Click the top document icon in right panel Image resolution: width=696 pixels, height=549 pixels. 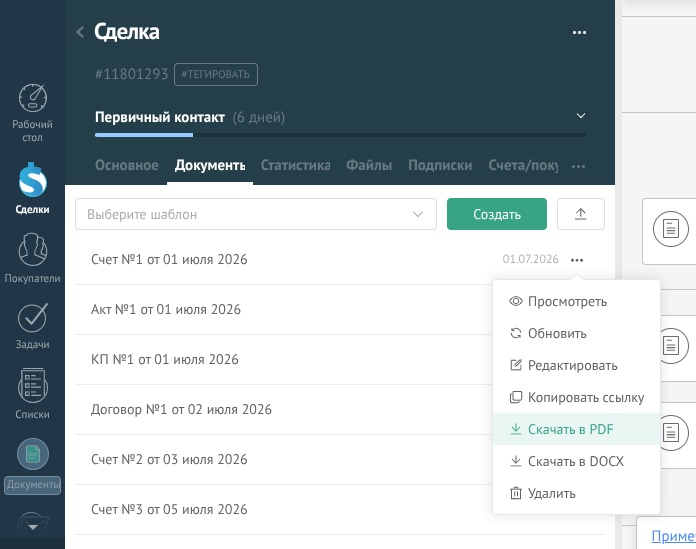[670, 229]
